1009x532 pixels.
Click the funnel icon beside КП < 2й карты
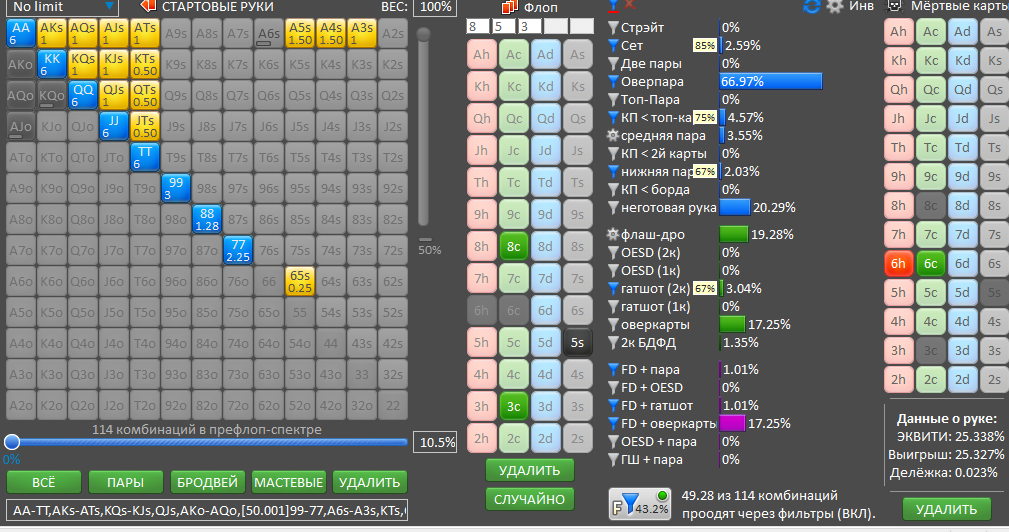[x=613, y=154]
